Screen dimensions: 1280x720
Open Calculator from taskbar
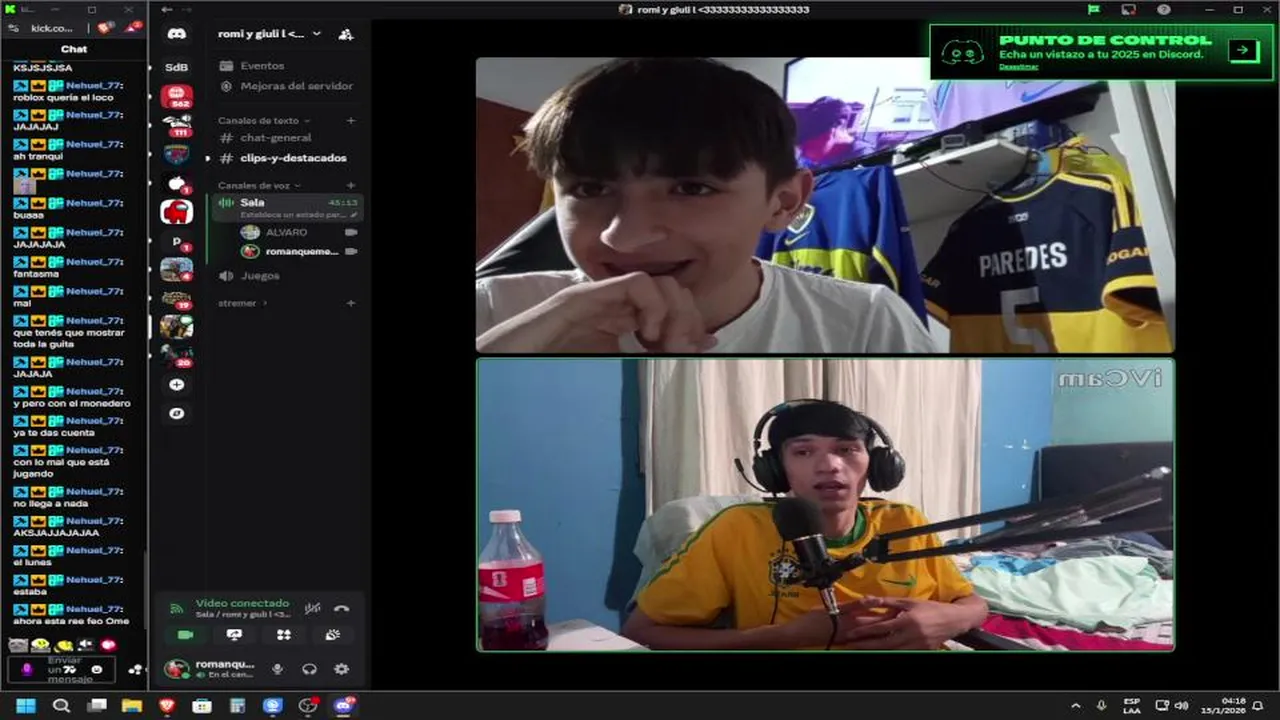point(237,706)
